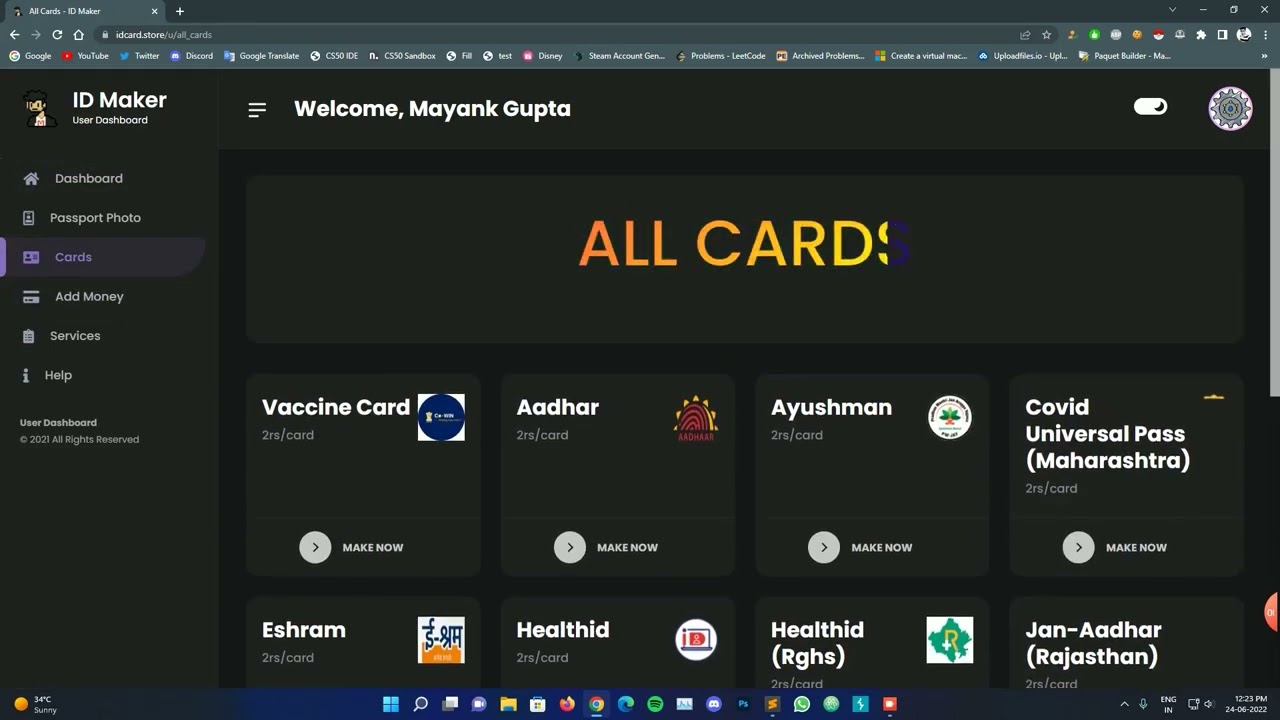The width and height of the screenshot is (1280, 720).
Task: Open the Pokeball extension icon
Action: (1159, 34)
